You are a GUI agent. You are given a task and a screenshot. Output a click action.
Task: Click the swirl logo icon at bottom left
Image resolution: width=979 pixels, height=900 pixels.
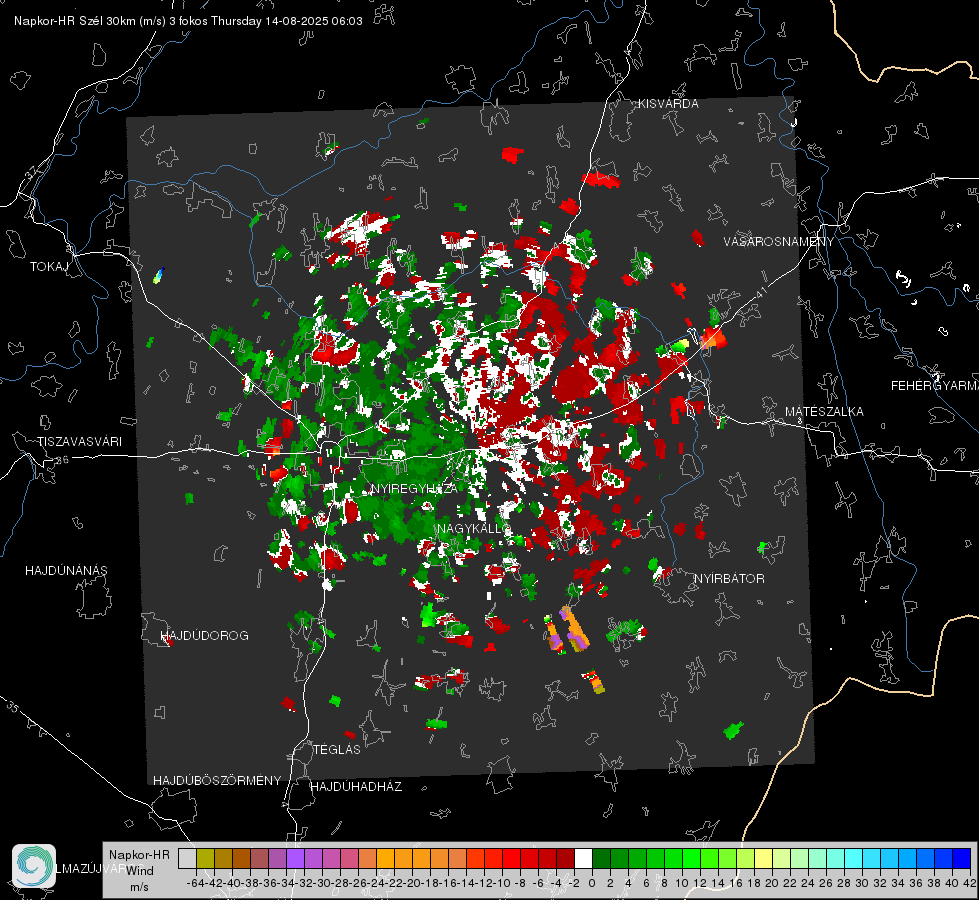coord(34,866)
